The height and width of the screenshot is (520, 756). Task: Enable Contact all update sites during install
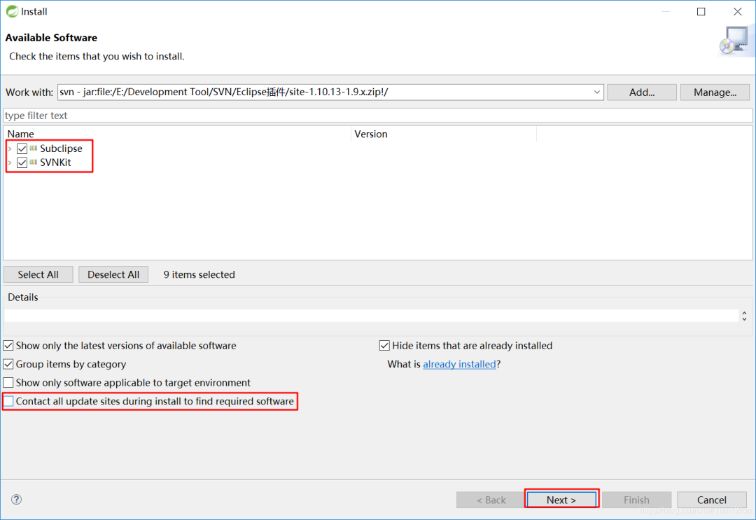(8, 401)
